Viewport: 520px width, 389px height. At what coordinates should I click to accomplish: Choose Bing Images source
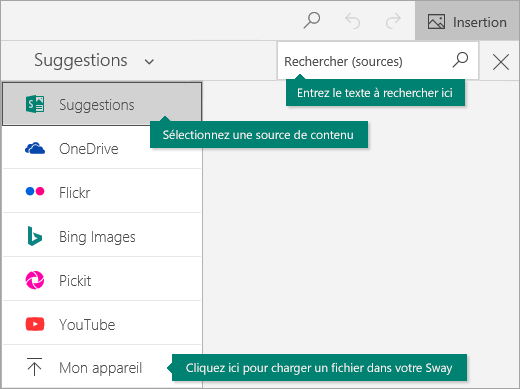[x=102, y=236]
